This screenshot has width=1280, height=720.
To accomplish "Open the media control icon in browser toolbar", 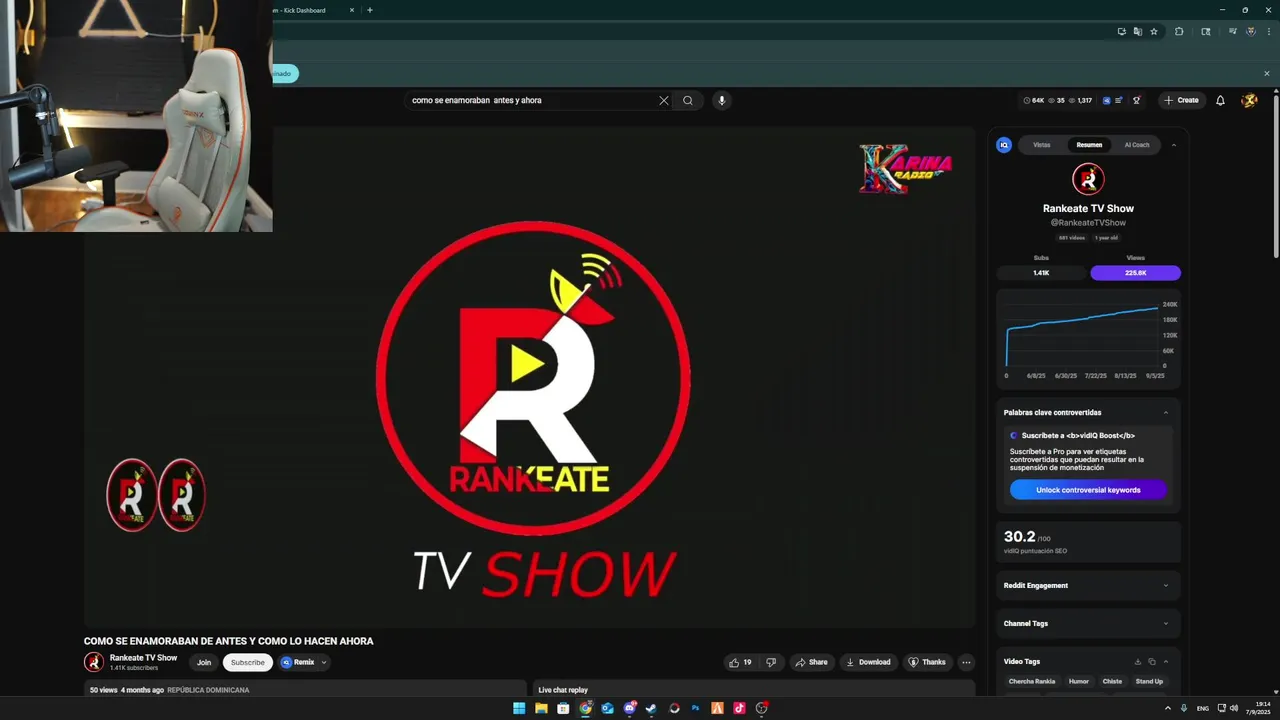I will [1233, 32].
